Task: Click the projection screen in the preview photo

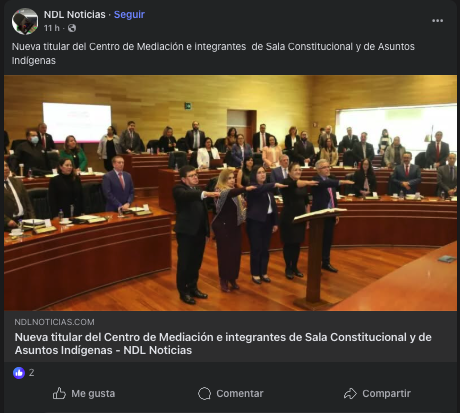Action: coord(77,122)
